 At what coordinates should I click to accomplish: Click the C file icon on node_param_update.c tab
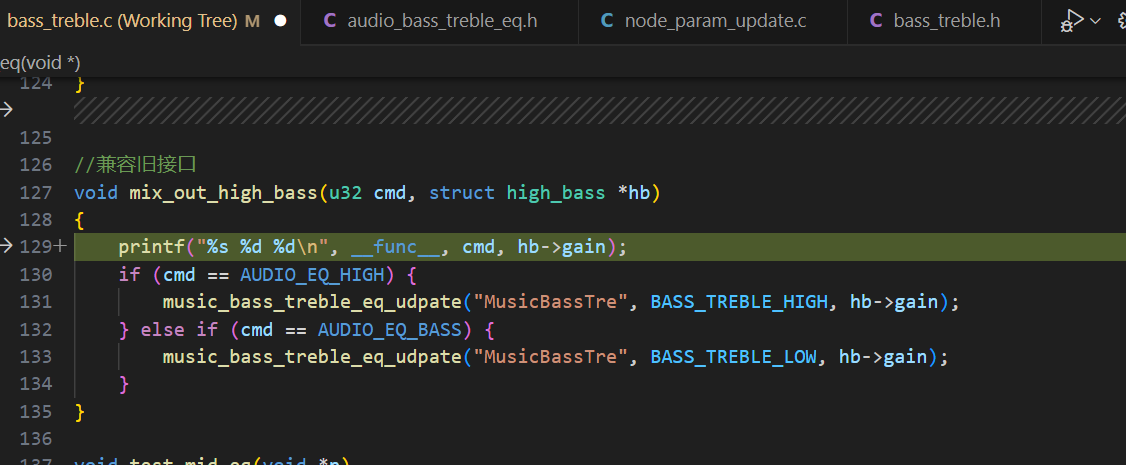tap(607, 21)
